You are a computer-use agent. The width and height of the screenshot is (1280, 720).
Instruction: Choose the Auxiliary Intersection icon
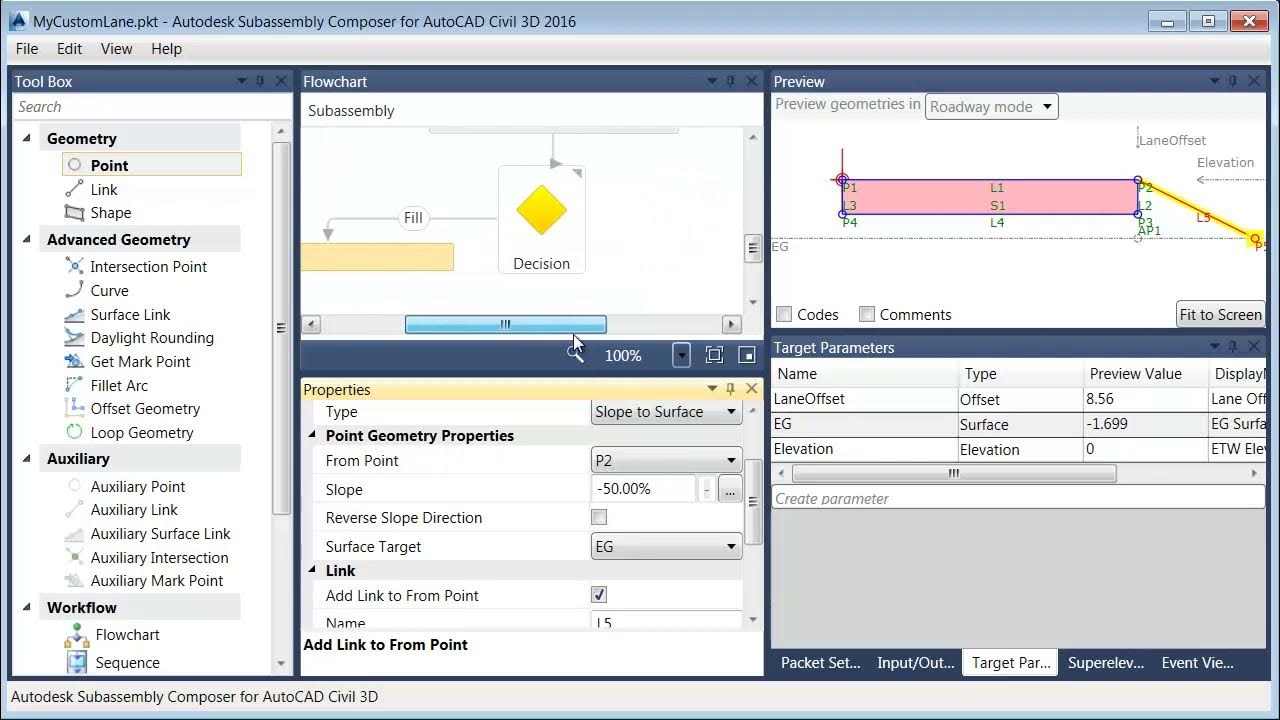click(x=74, y=557)
